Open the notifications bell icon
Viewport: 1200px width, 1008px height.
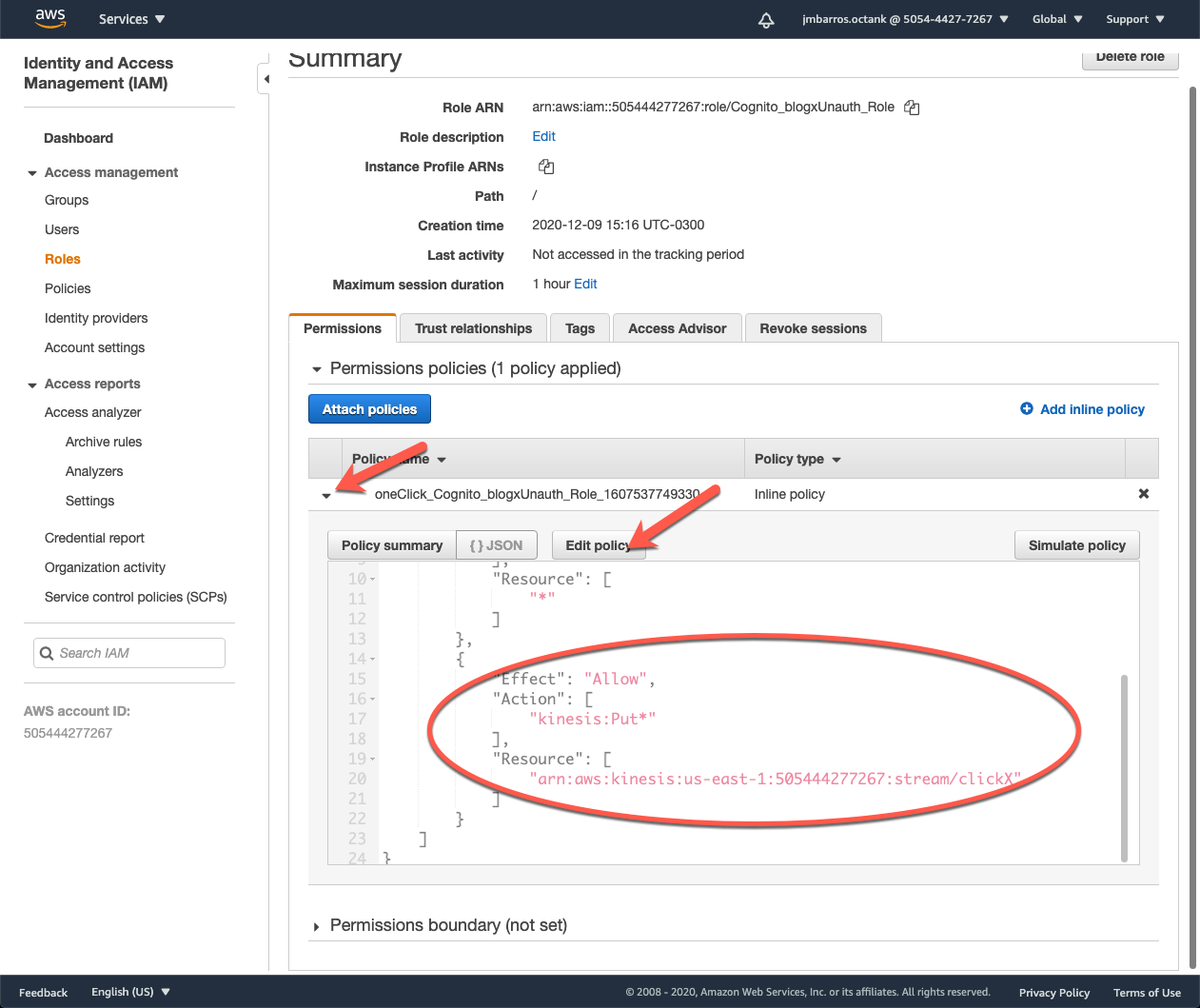(x=766, y=20)
